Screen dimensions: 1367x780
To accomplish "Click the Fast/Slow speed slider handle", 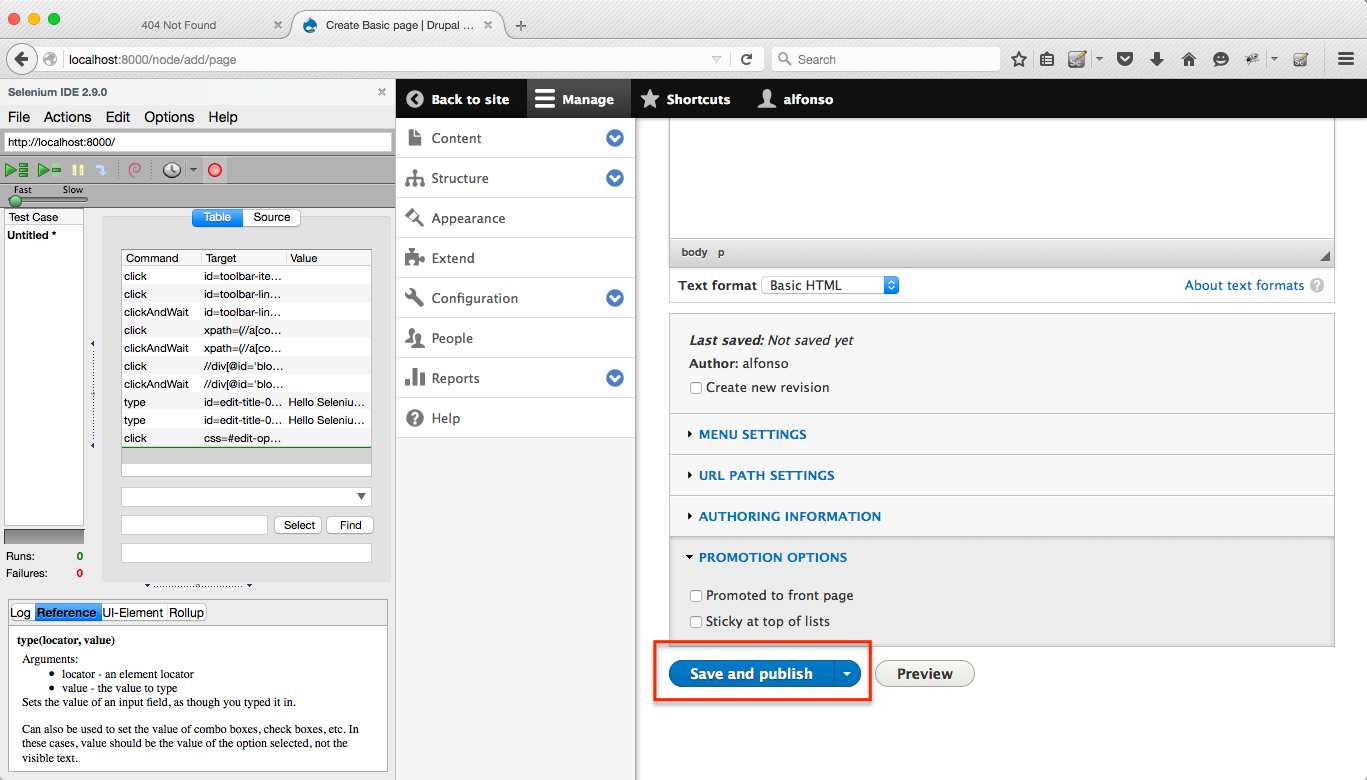I will tap(15, 200).
